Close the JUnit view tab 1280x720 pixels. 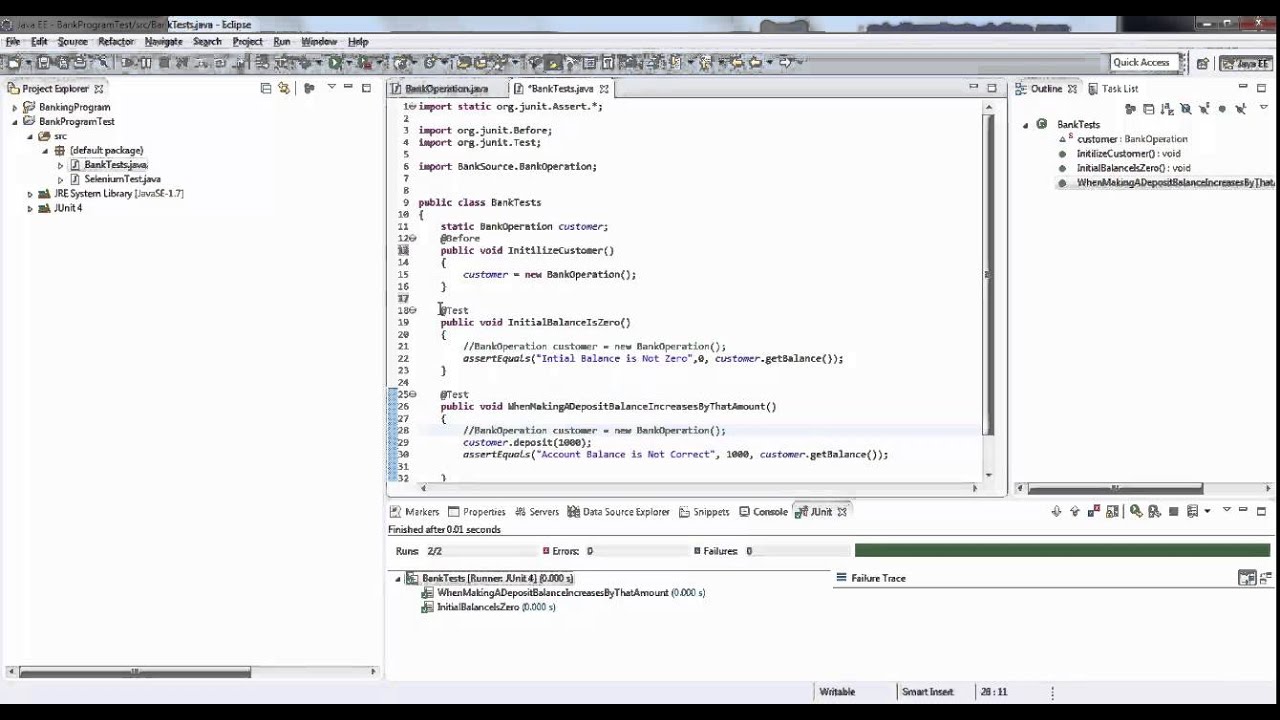[x=842, y=512]
